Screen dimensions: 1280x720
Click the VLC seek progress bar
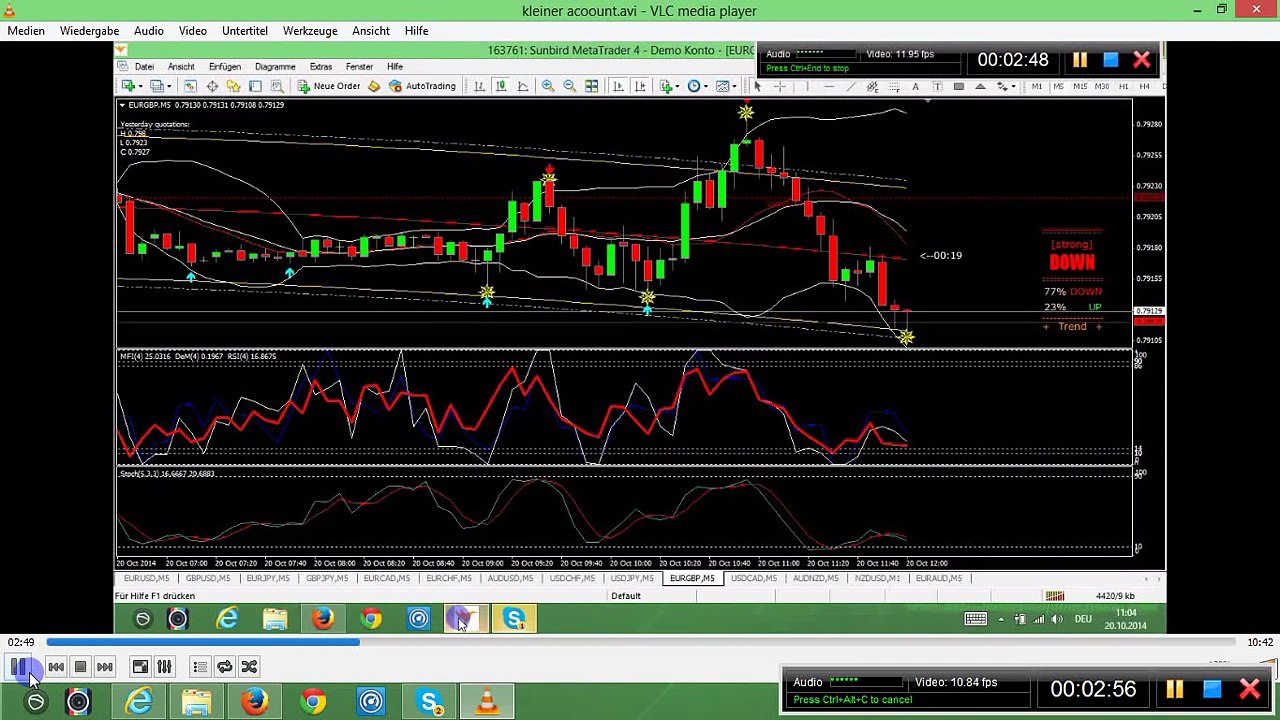[x=640, y=642]
